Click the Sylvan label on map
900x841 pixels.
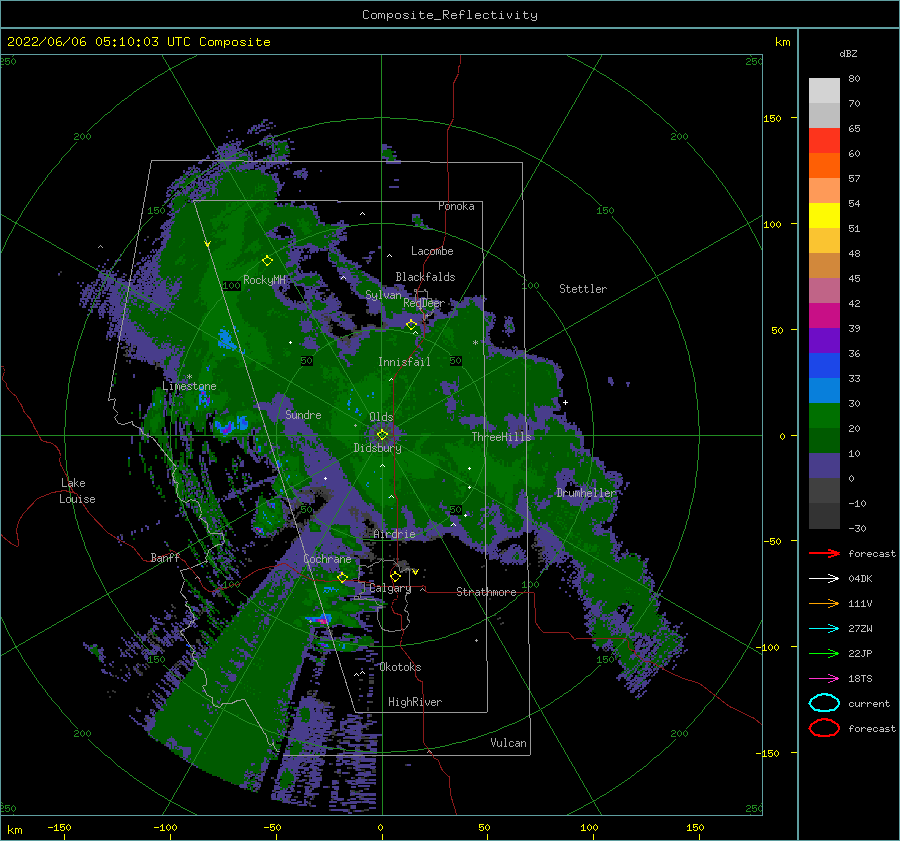pos(383,295)
